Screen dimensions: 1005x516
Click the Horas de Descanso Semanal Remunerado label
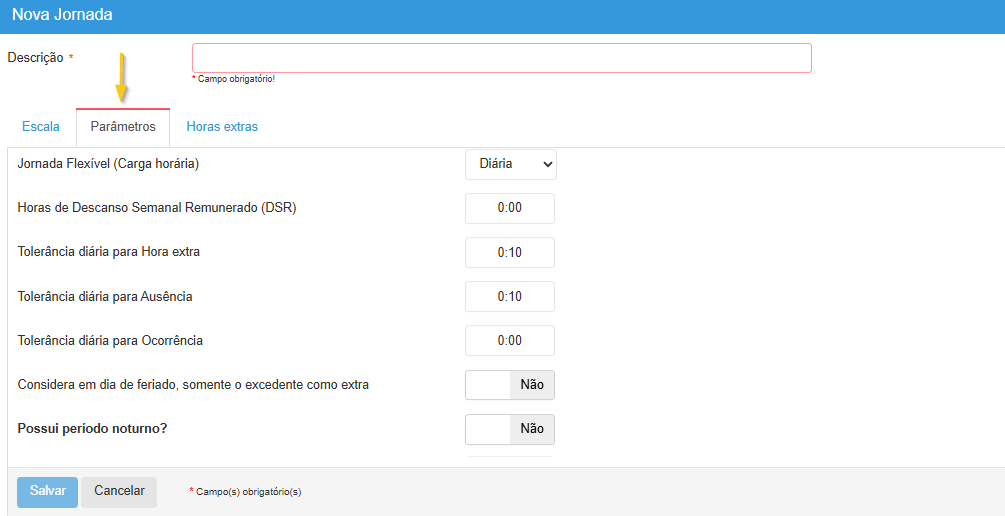(x=157, y=208)
